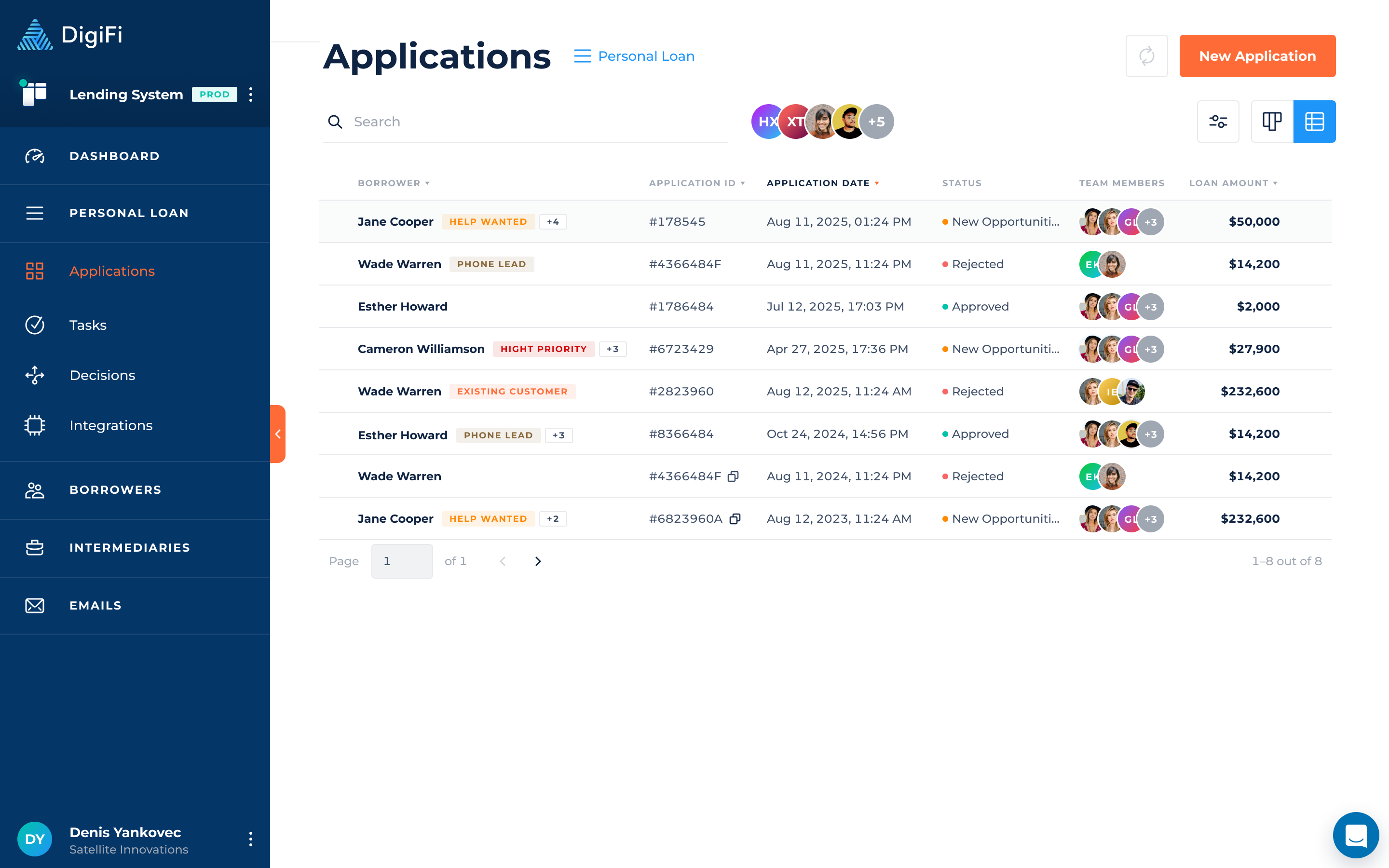Click the Oct 24, 2024 application date
The image size is (1389, 868).
[x=837, y=434]
